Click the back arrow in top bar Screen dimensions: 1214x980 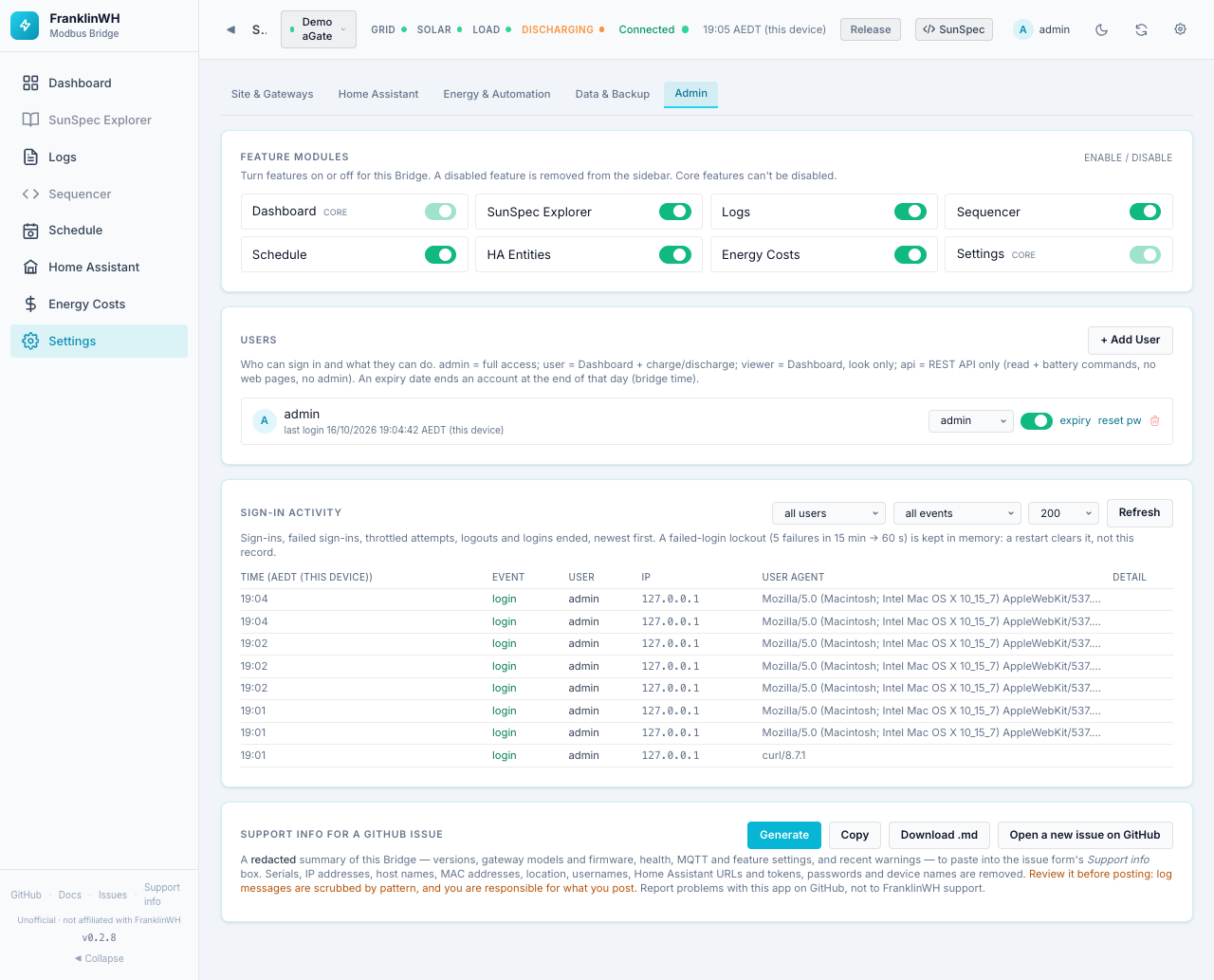230,29
